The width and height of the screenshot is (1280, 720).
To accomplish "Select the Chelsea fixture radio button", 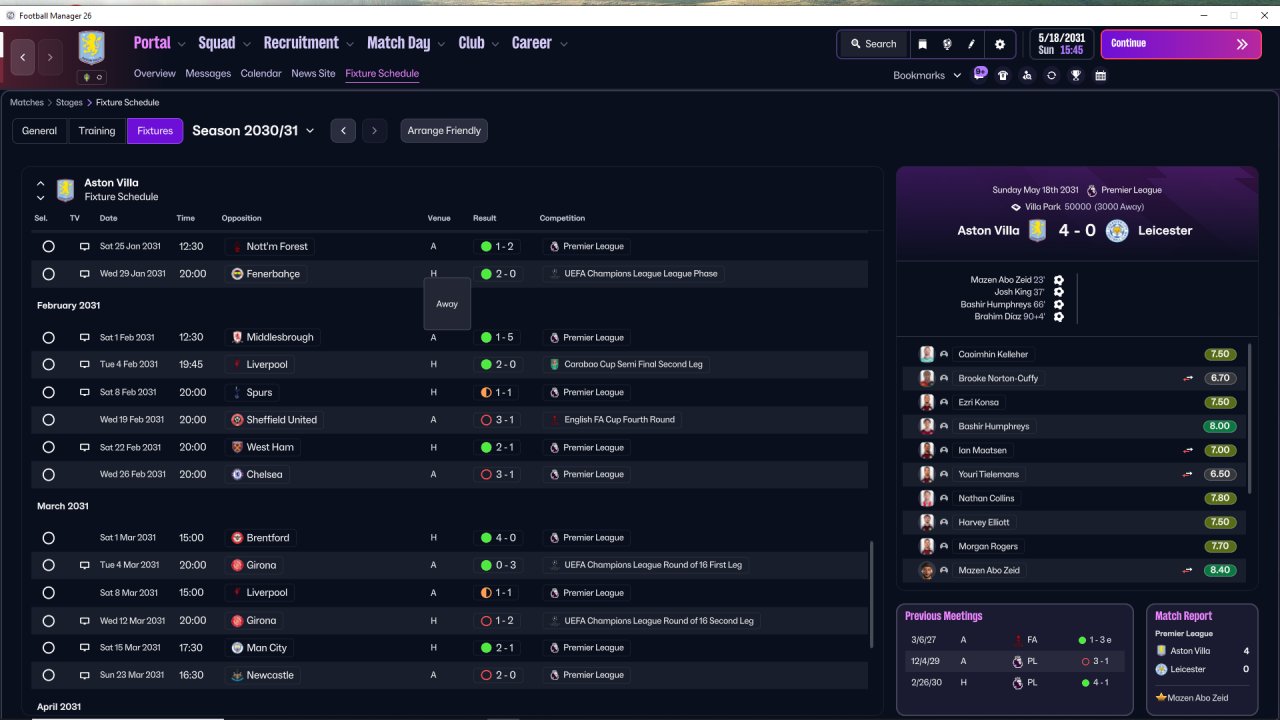I will click(48, 475).
